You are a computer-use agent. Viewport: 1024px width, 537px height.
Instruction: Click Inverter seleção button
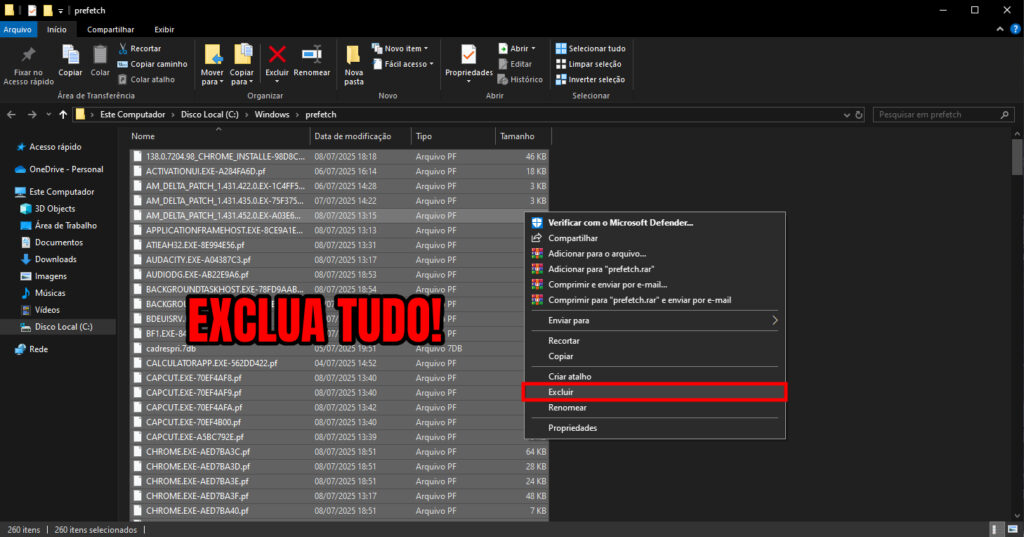590,80
